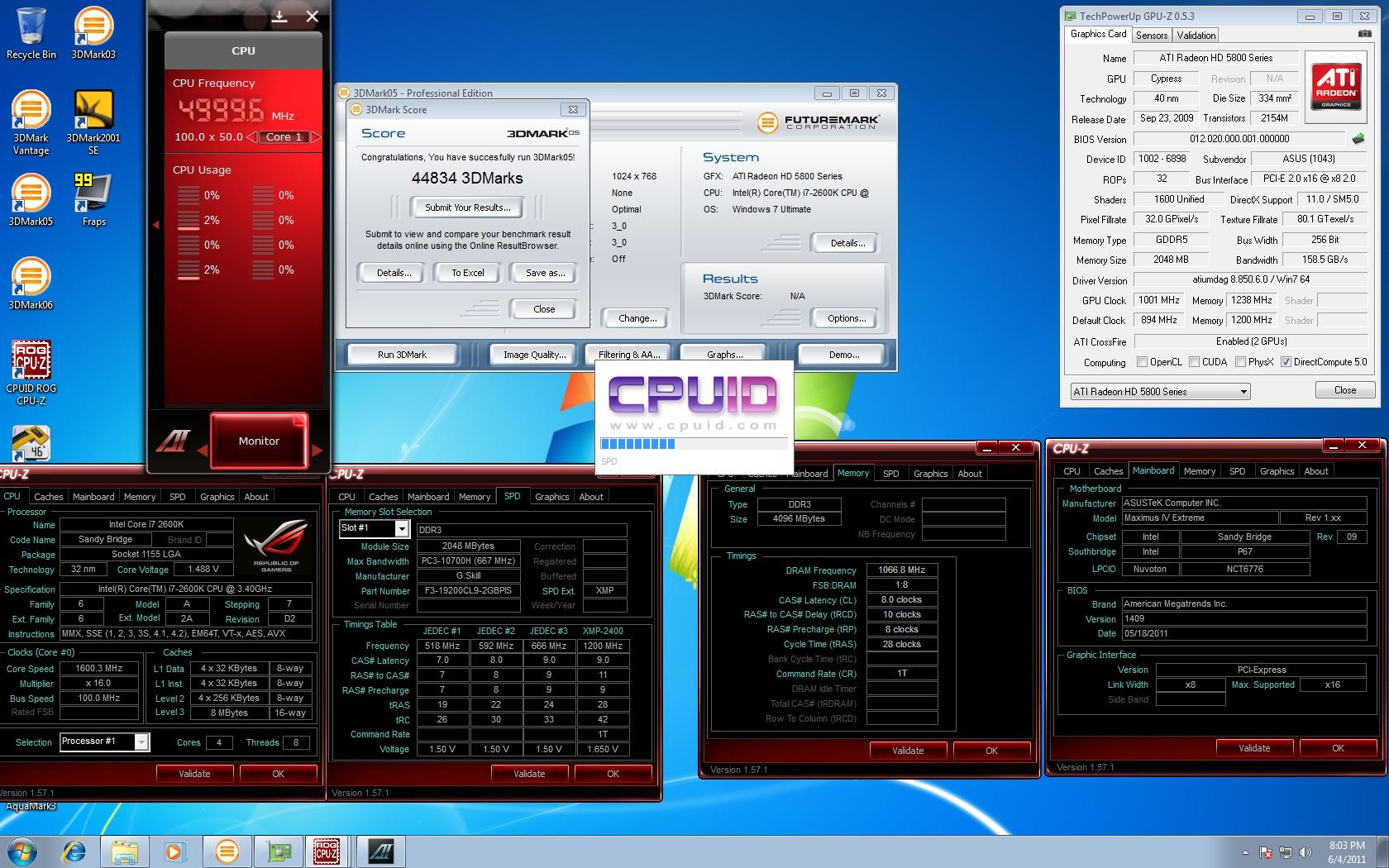
Task: Switch to the Validation tab in GPU-Z
Action: pos(1196,36)
